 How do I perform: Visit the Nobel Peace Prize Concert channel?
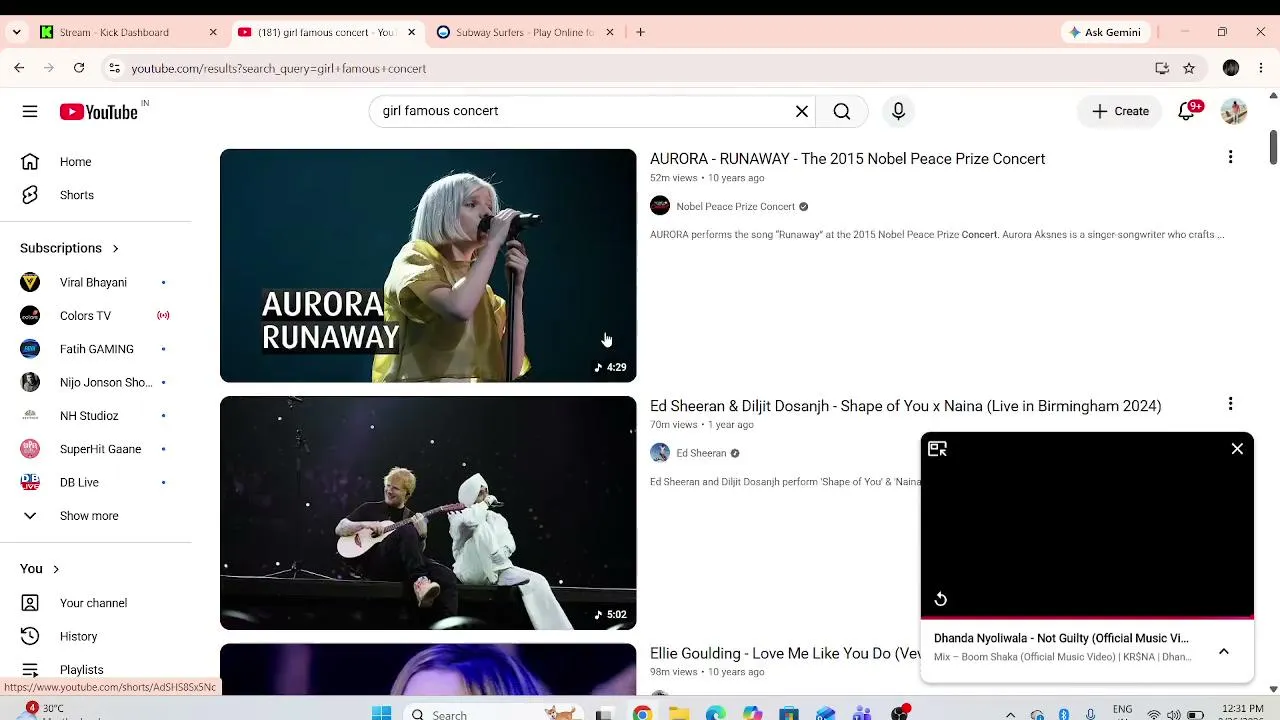click(735, 207)
